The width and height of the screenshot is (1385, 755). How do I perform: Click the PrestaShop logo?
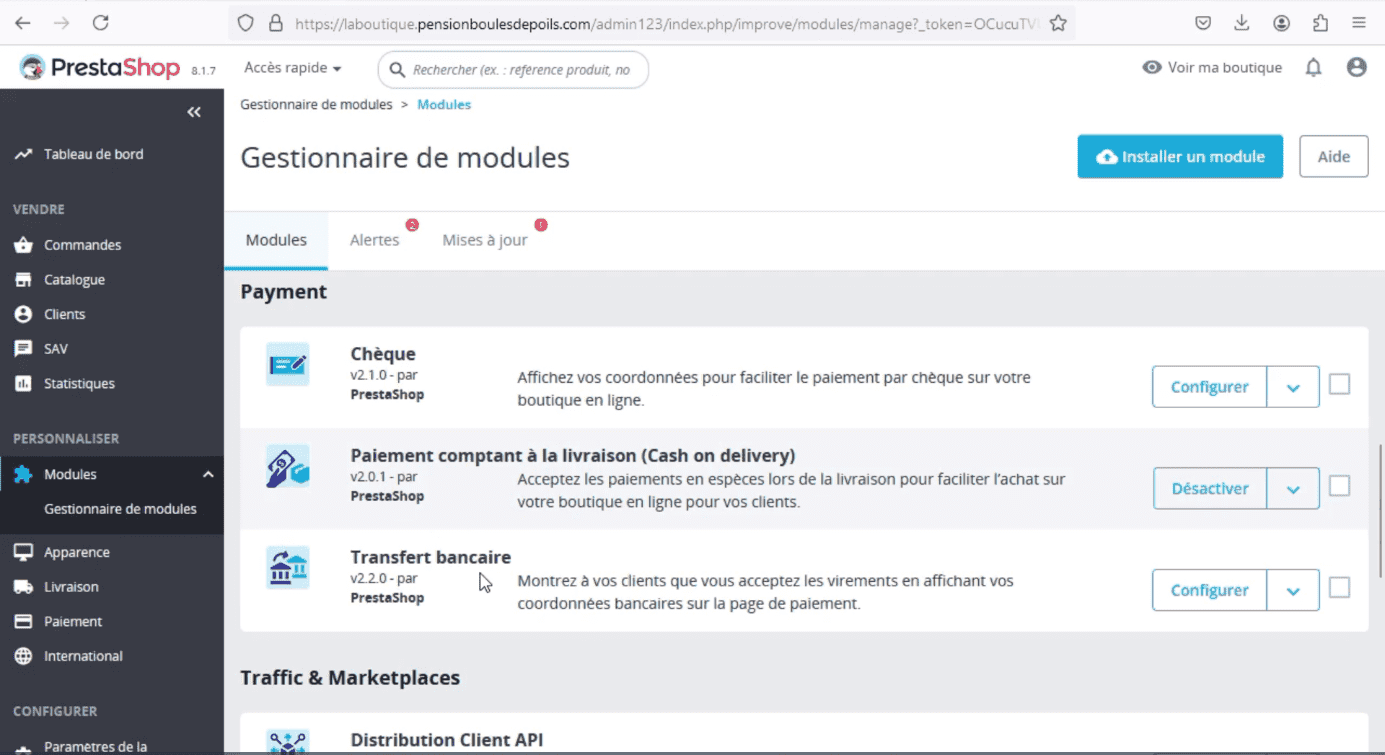[x=99, y=68]
